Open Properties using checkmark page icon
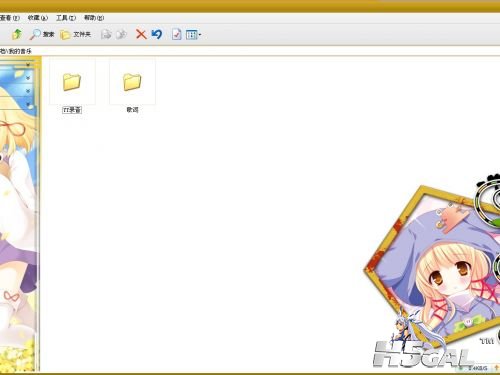Viewport: 500px width, 375px height. point(177,34)
